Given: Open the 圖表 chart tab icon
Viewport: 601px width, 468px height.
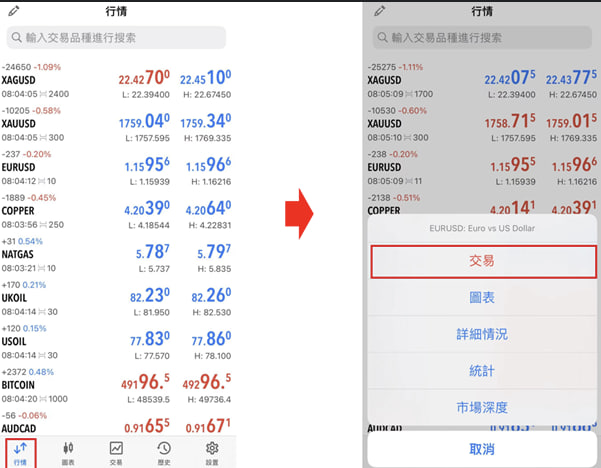Looking at the screenshot, I should pyautogui.click(x=68, y=451).
